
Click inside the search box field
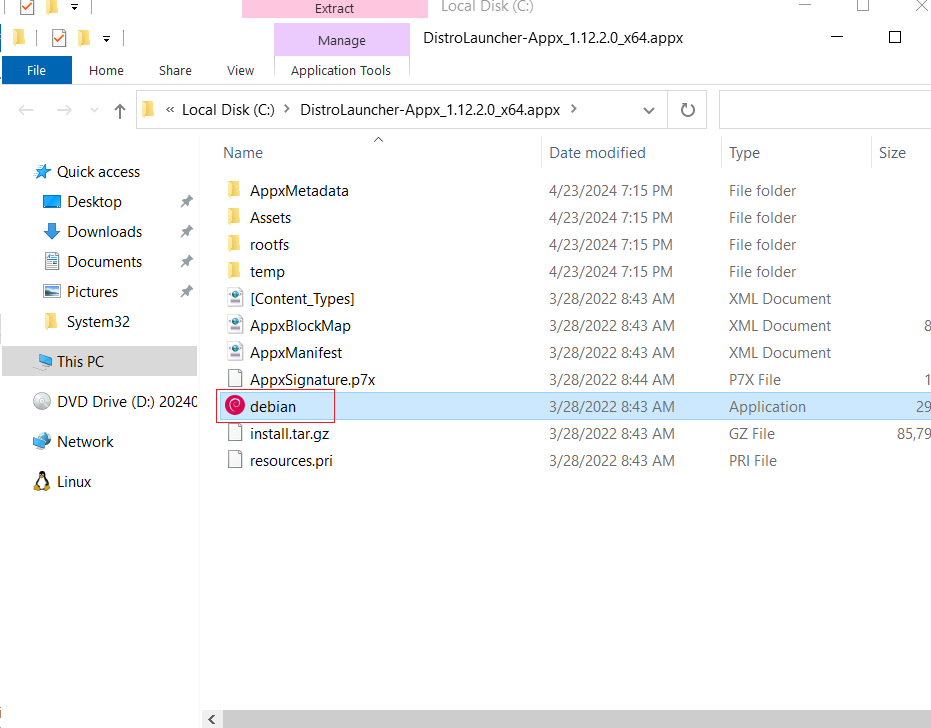click(825, 110)
